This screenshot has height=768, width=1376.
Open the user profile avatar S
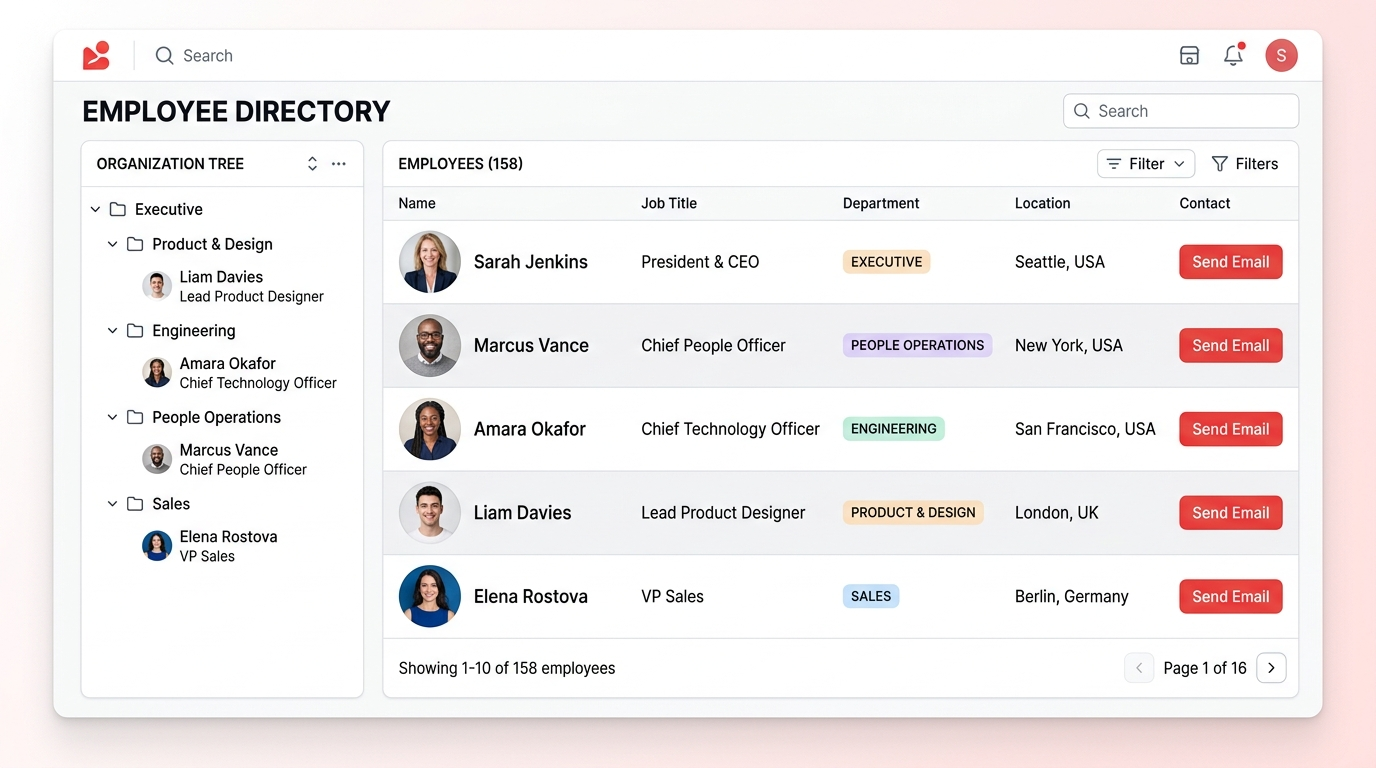click(x=1281, y=56)
